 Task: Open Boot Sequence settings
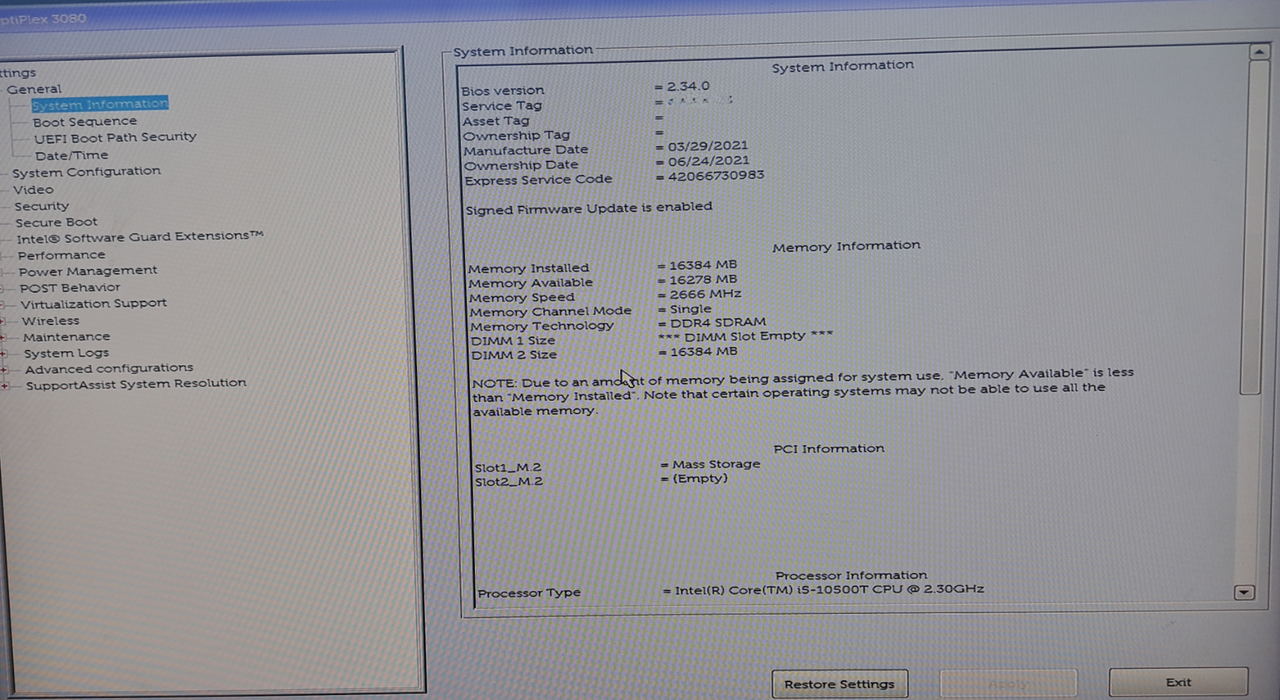point(85,121)
